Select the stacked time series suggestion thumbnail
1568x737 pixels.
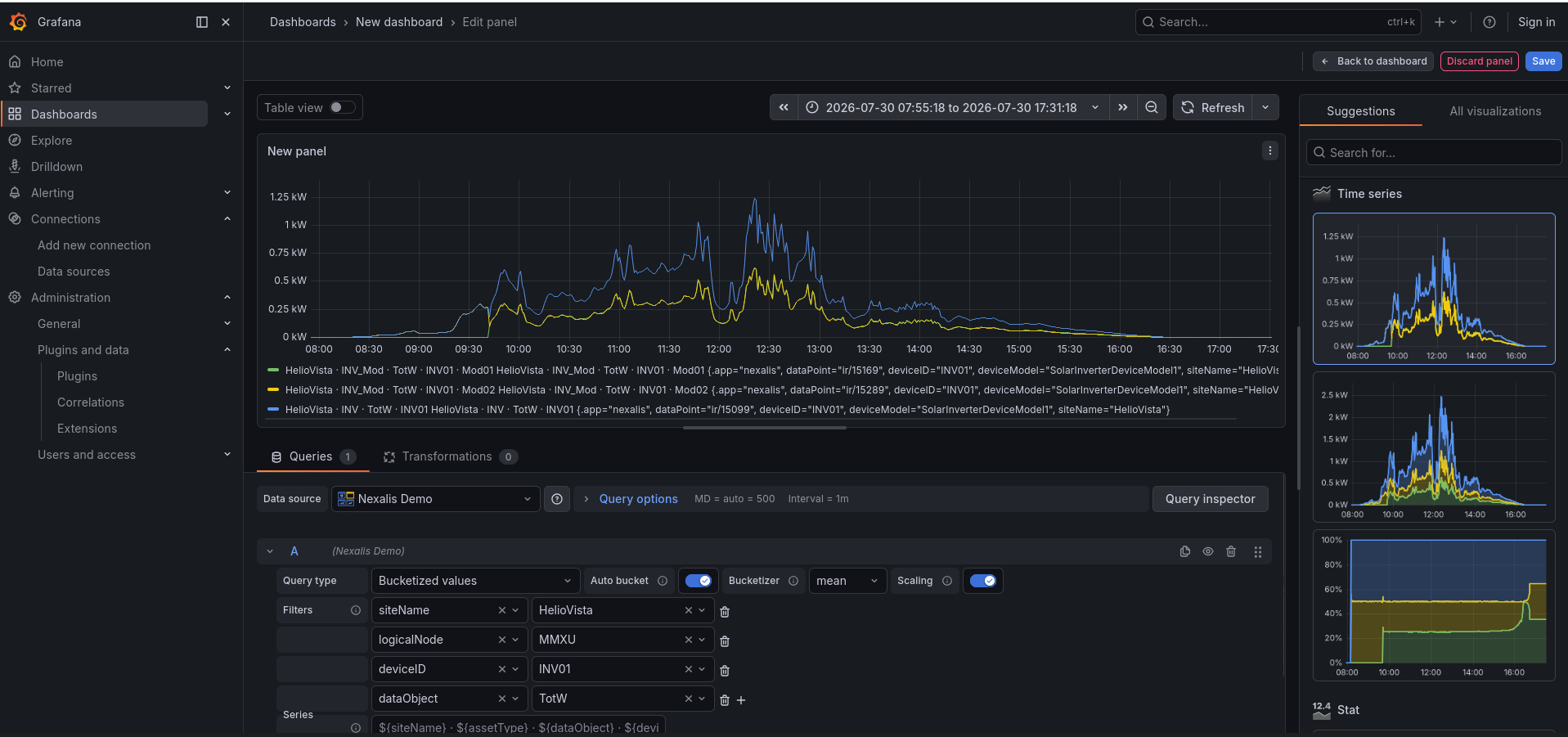(1434, 447)
